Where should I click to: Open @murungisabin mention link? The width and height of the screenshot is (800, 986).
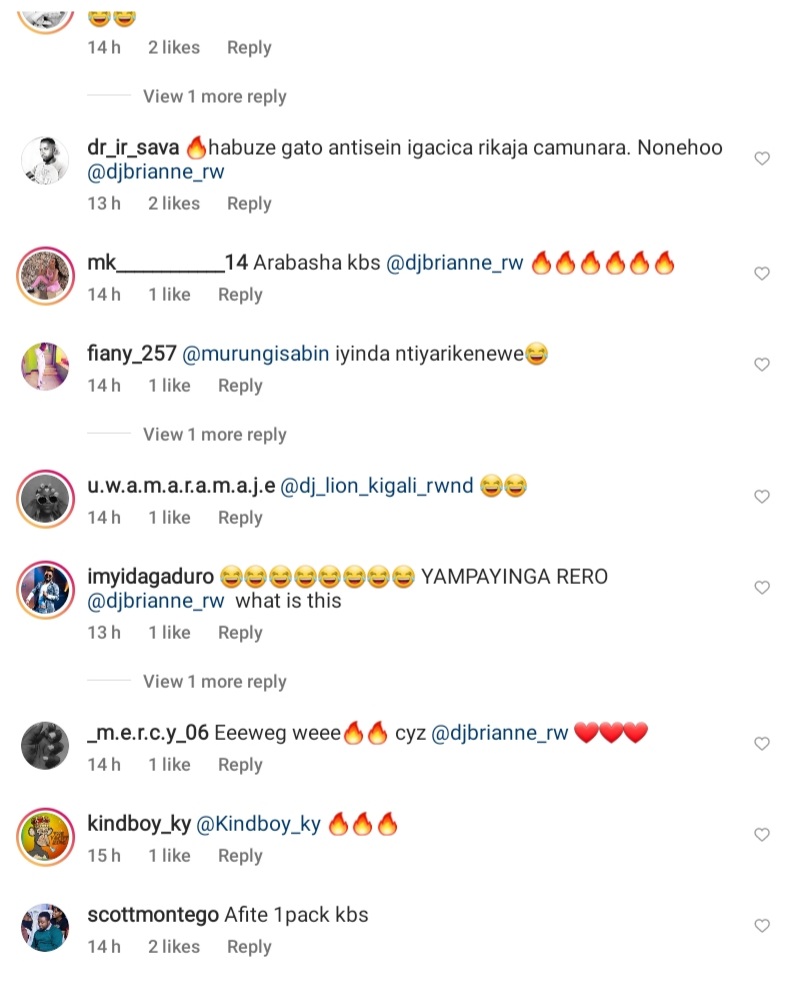coord(255,354)
